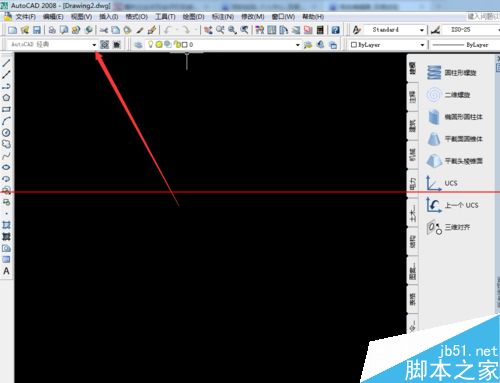The height and width of the screenshot is (383, 500).
Task: Toggle layer 0 lock padlock icon
Action: click(x=177, y=44)
